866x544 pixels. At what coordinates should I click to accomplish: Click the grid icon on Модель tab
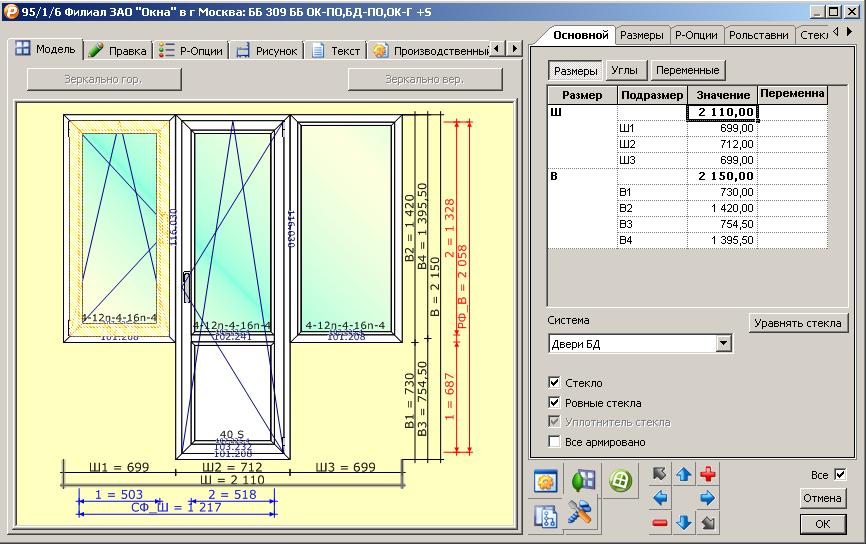coord(23,49)
